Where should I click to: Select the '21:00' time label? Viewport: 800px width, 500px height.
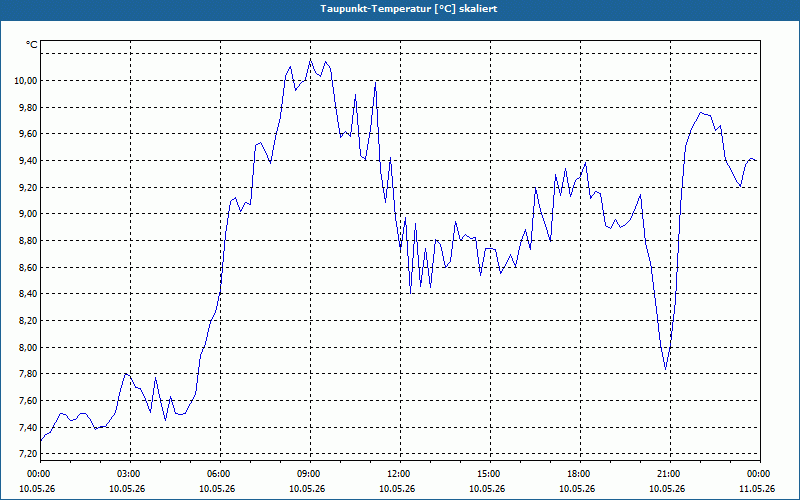point(668,474)
